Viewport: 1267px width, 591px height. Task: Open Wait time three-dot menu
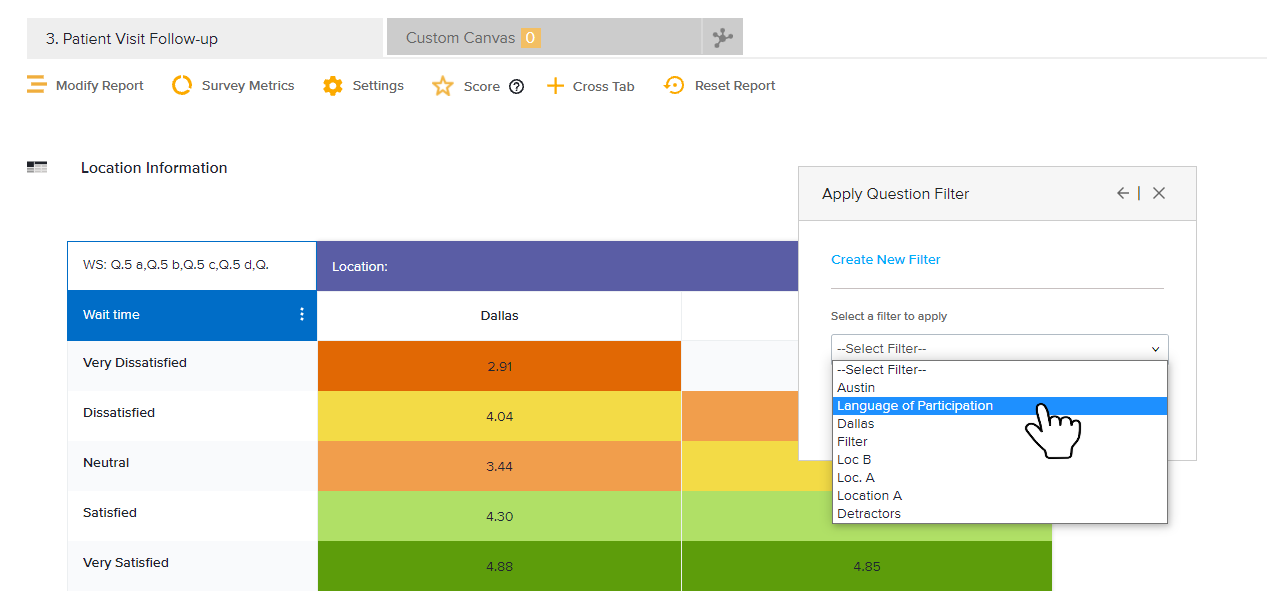302,315
